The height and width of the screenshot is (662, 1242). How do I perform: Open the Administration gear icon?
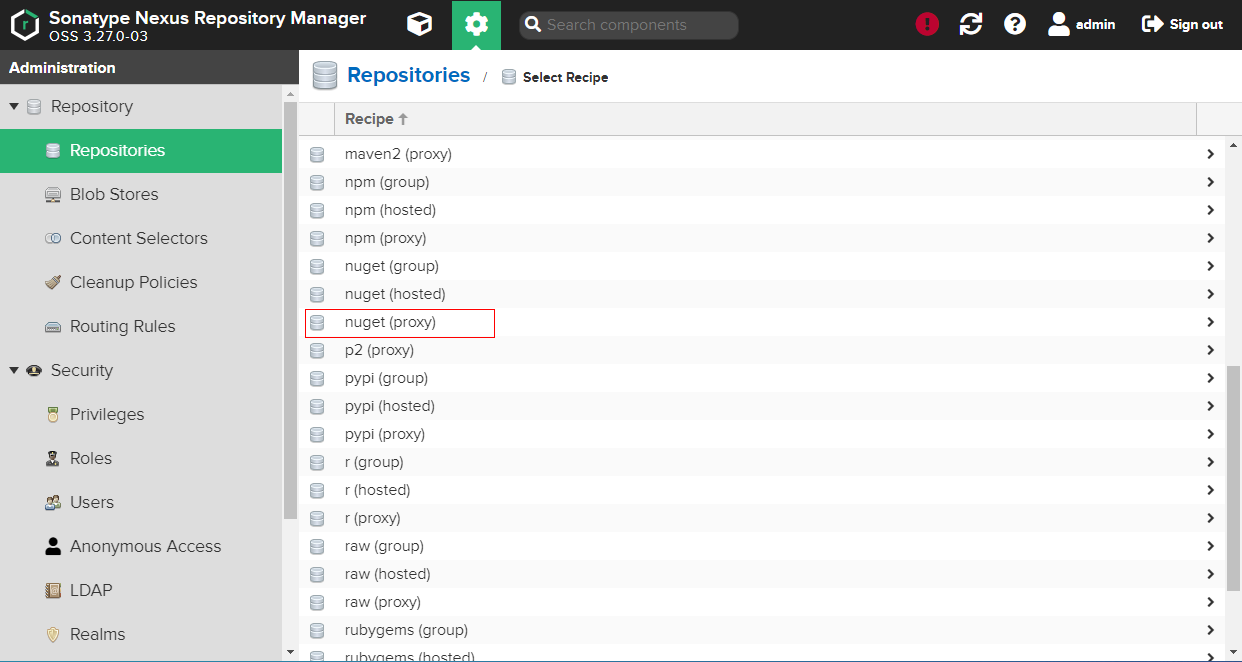click(x=476, y=24)
